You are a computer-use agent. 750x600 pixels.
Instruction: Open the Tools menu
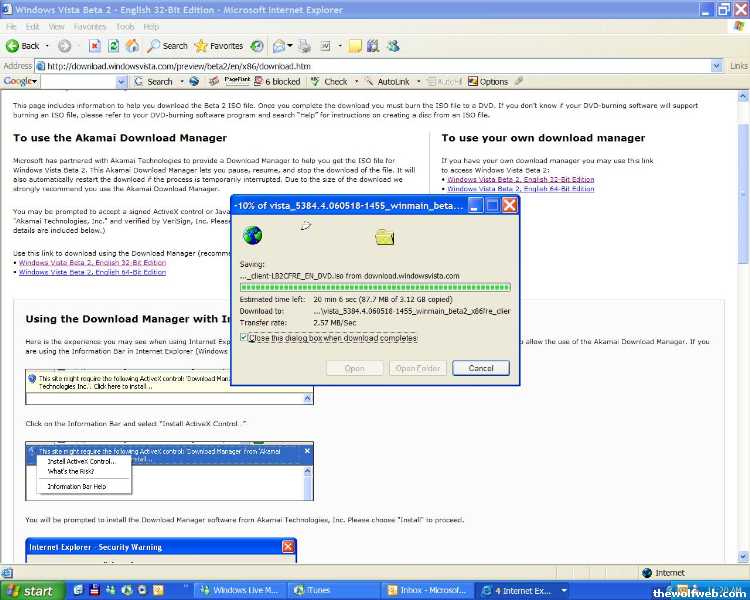pos(124,27)
